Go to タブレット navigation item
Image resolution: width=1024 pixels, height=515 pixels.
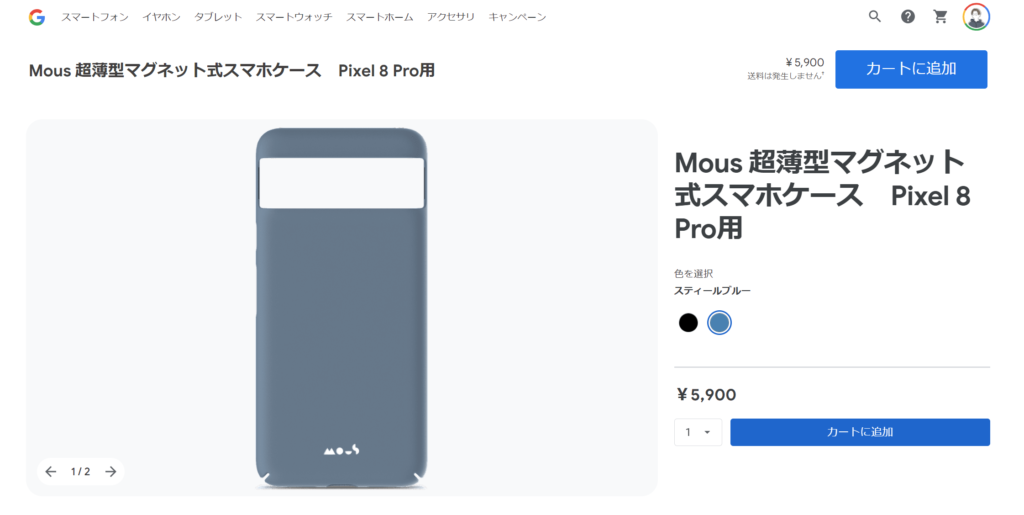pos(218,18)
